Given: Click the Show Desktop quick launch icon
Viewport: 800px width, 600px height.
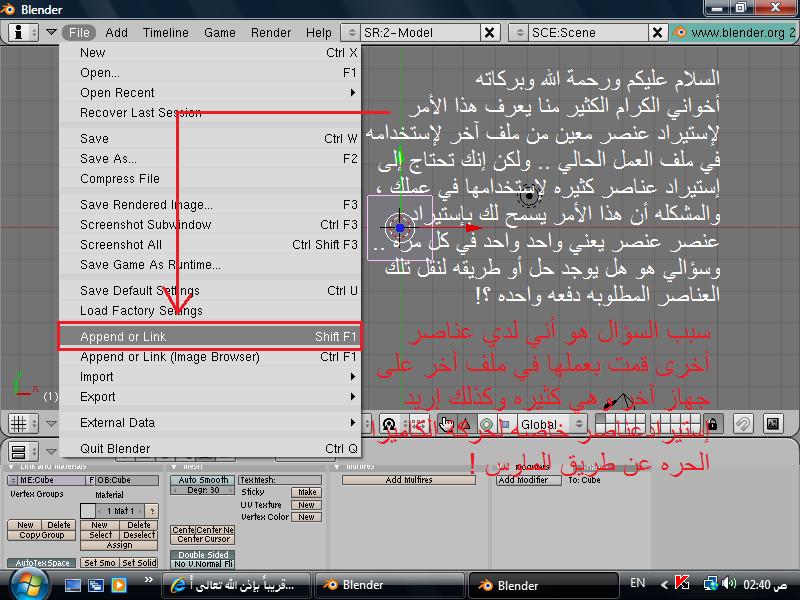Looking at the screenshot, I should pos(72,585).
